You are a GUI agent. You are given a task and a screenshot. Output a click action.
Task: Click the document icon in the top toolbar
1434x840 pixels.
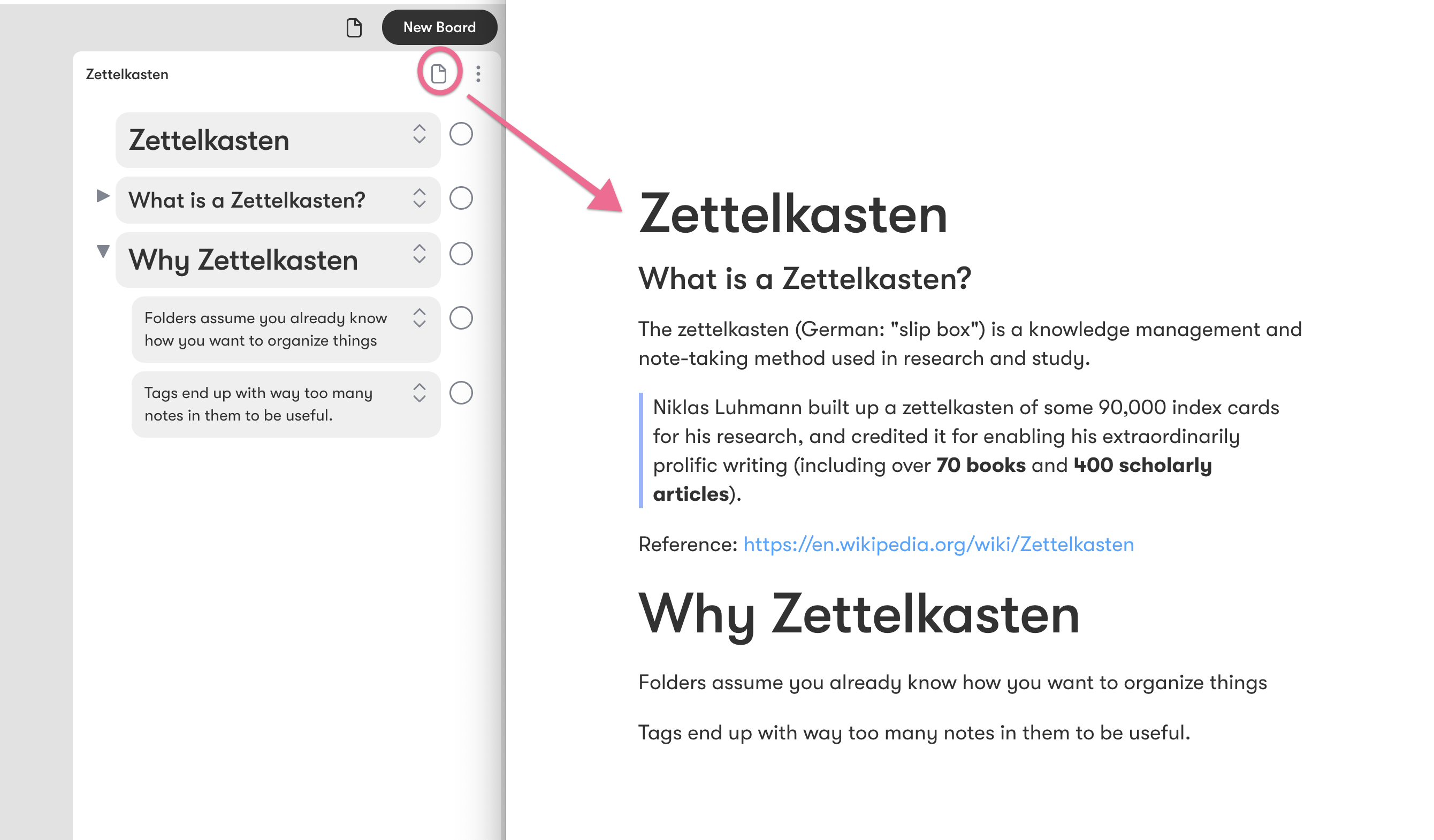355,27
